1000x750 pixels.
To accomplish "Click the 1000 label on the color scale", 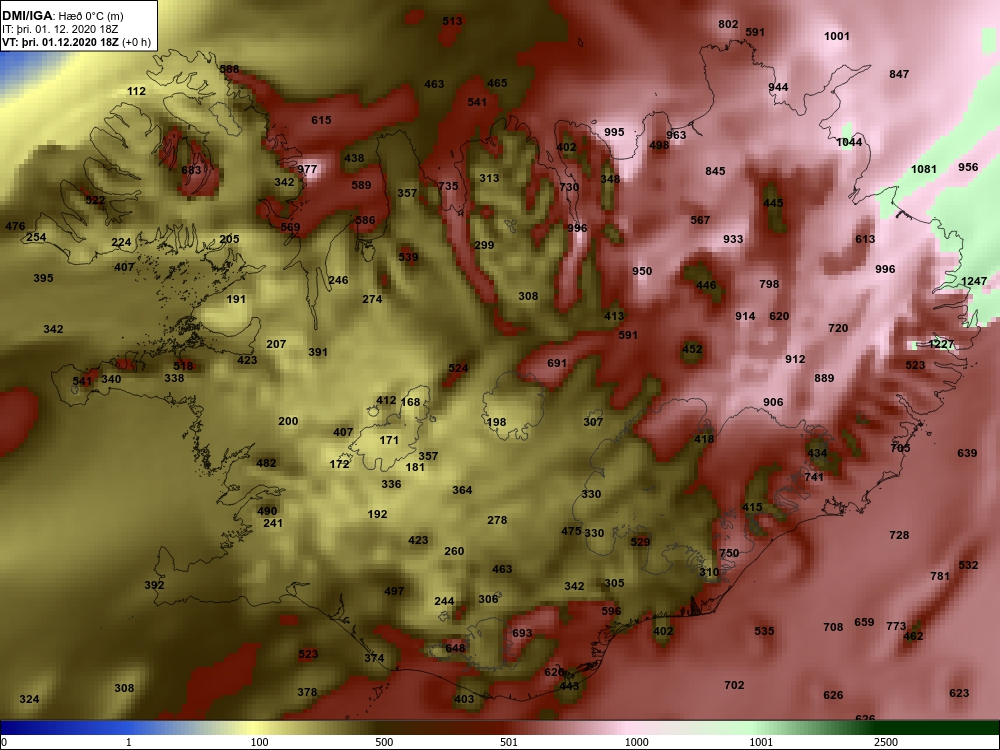I will 636,742.
